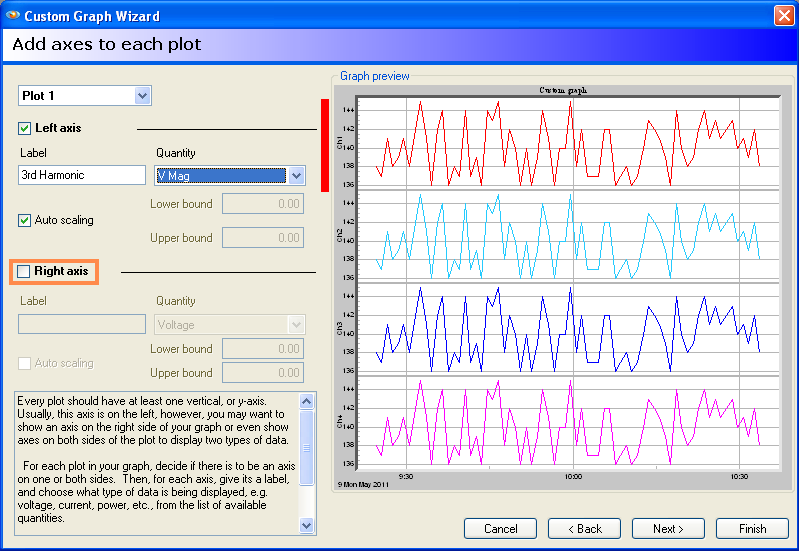Screen dimensions: 799x551
Task: Select the cyan Ch2 plot in preview
Action: tap(567, 237)
